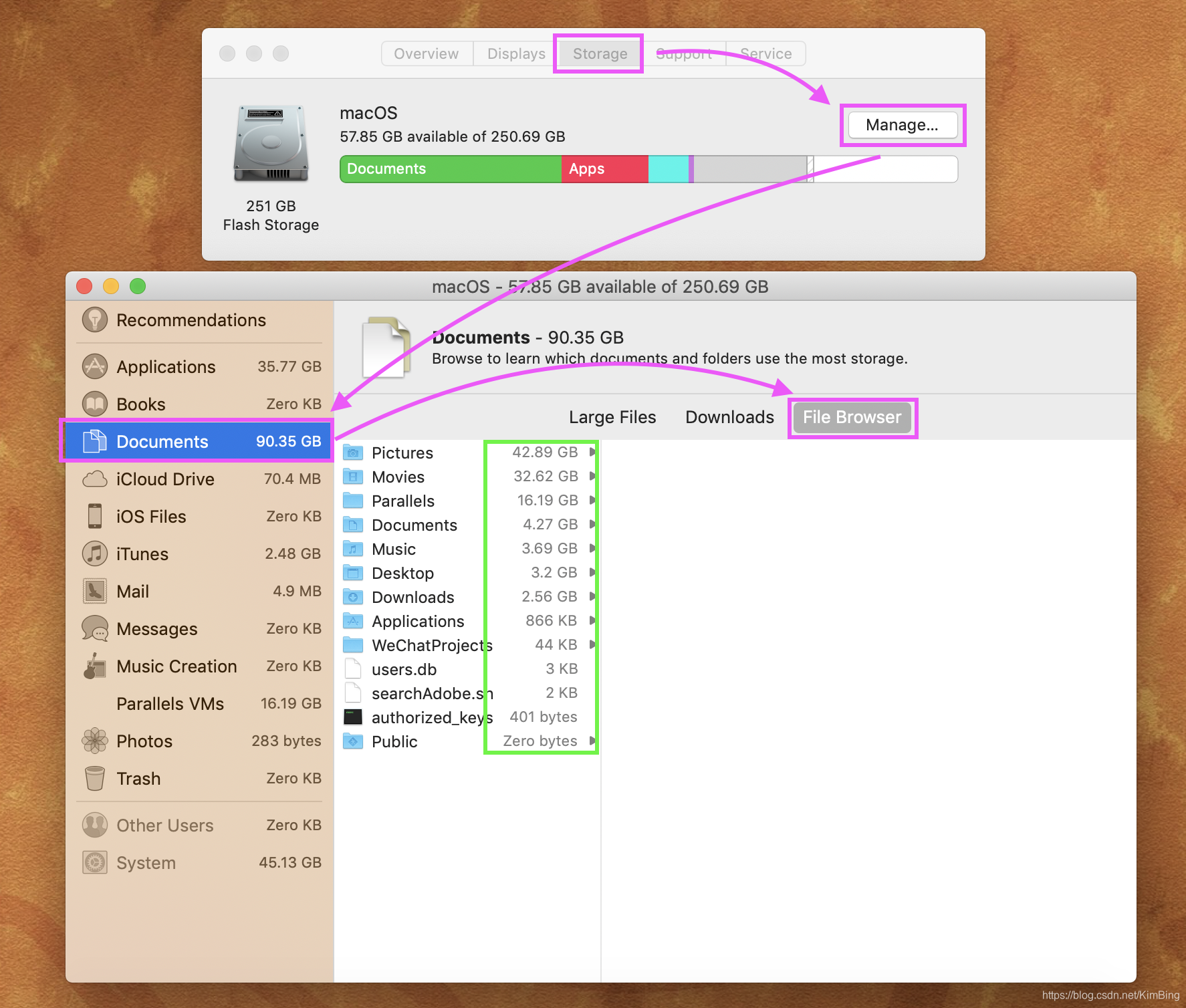Click the Other Users icon
This screenshot has height=1008, width=1186.
(95, 825)
